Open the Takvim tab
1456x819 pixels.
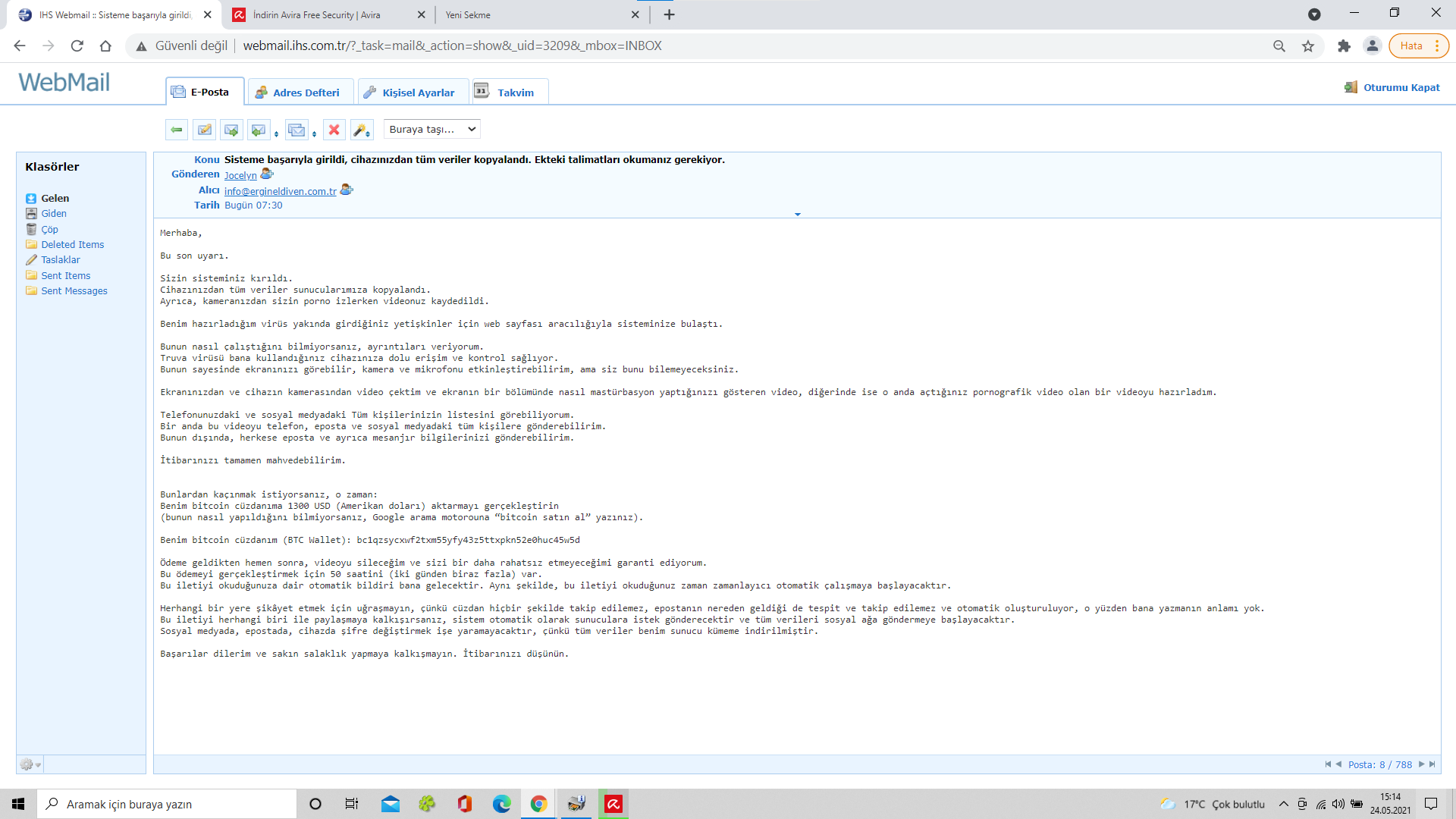pos(509,93)
